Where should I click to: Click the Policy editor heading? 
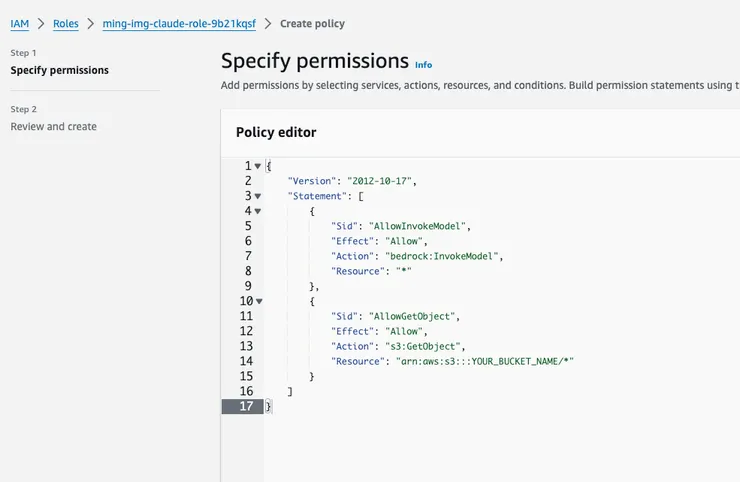[x=276, y=132]
